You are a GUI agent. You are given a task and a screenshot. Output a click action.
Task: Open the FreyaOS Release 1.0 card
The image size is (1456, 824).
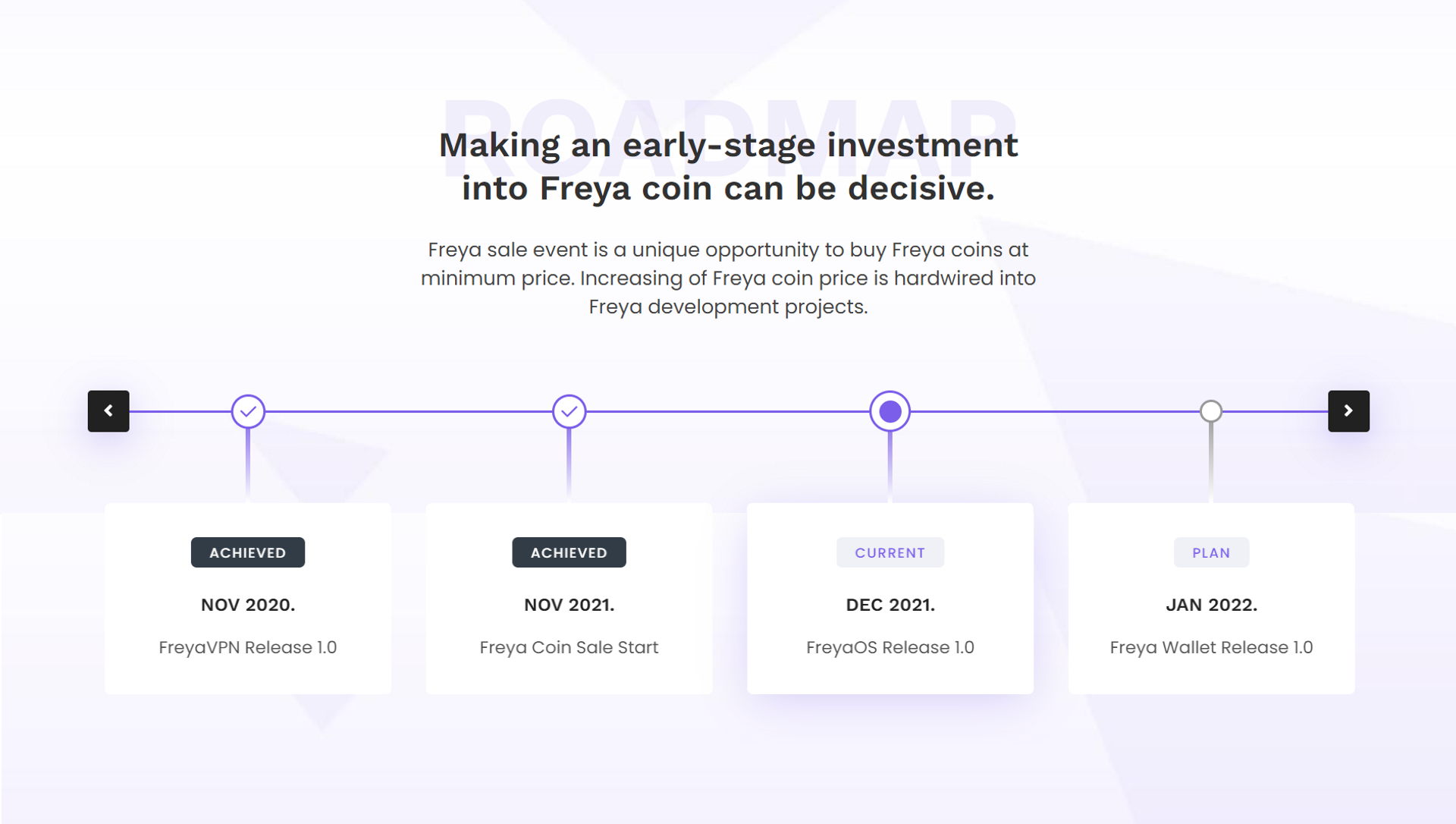point(890,599)
